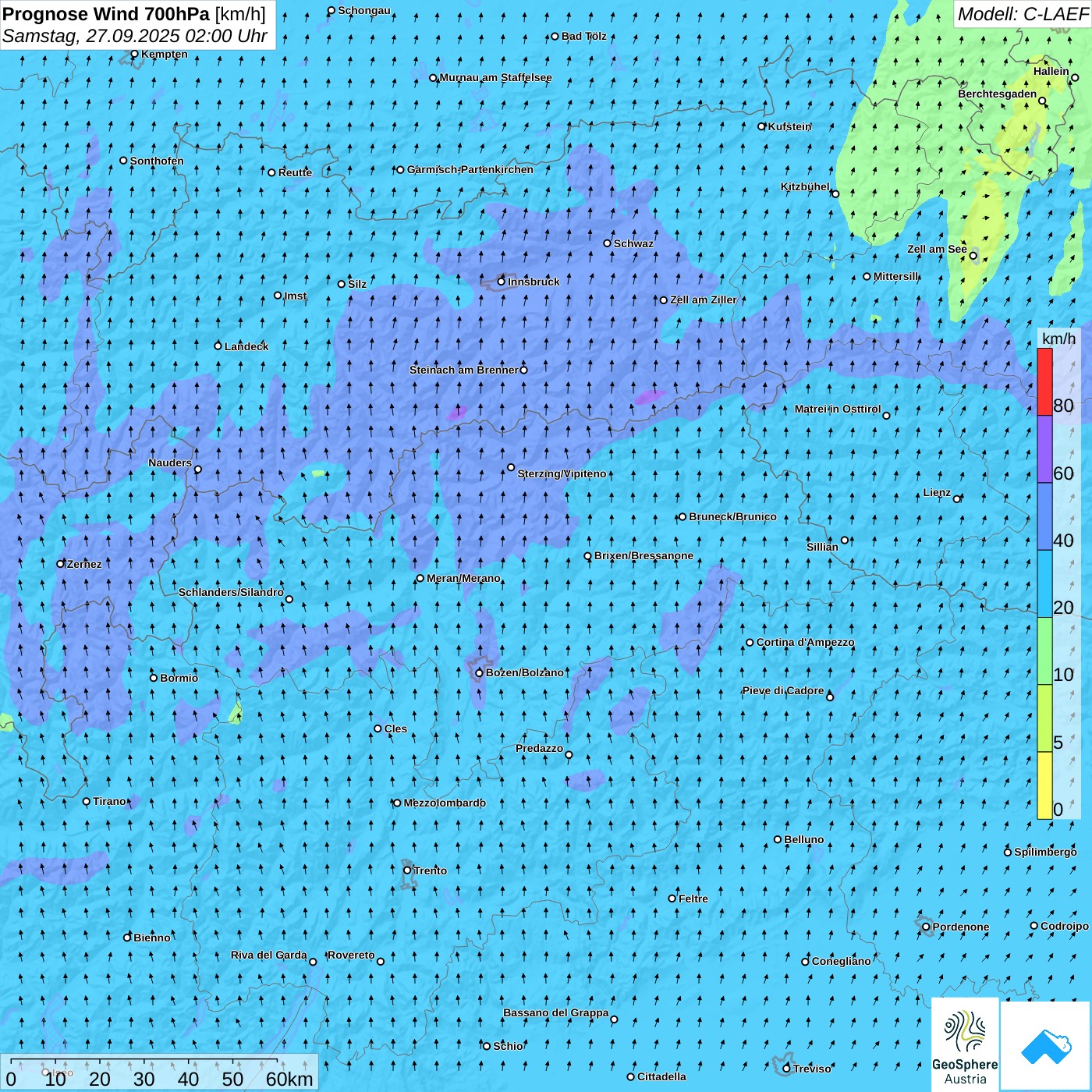The height and width of the screenshot is (1092, 1092).
Task: Click the title 'Prognose Wind 700hPa'
Action: tap(106, 14)
